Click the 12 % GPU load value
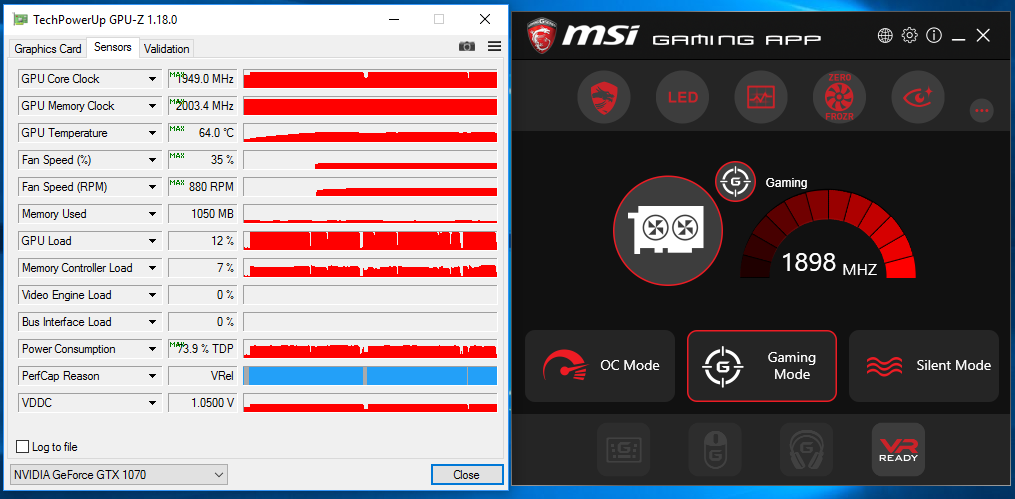This screenshot has height=499, width=1015. tap(203, 241)
